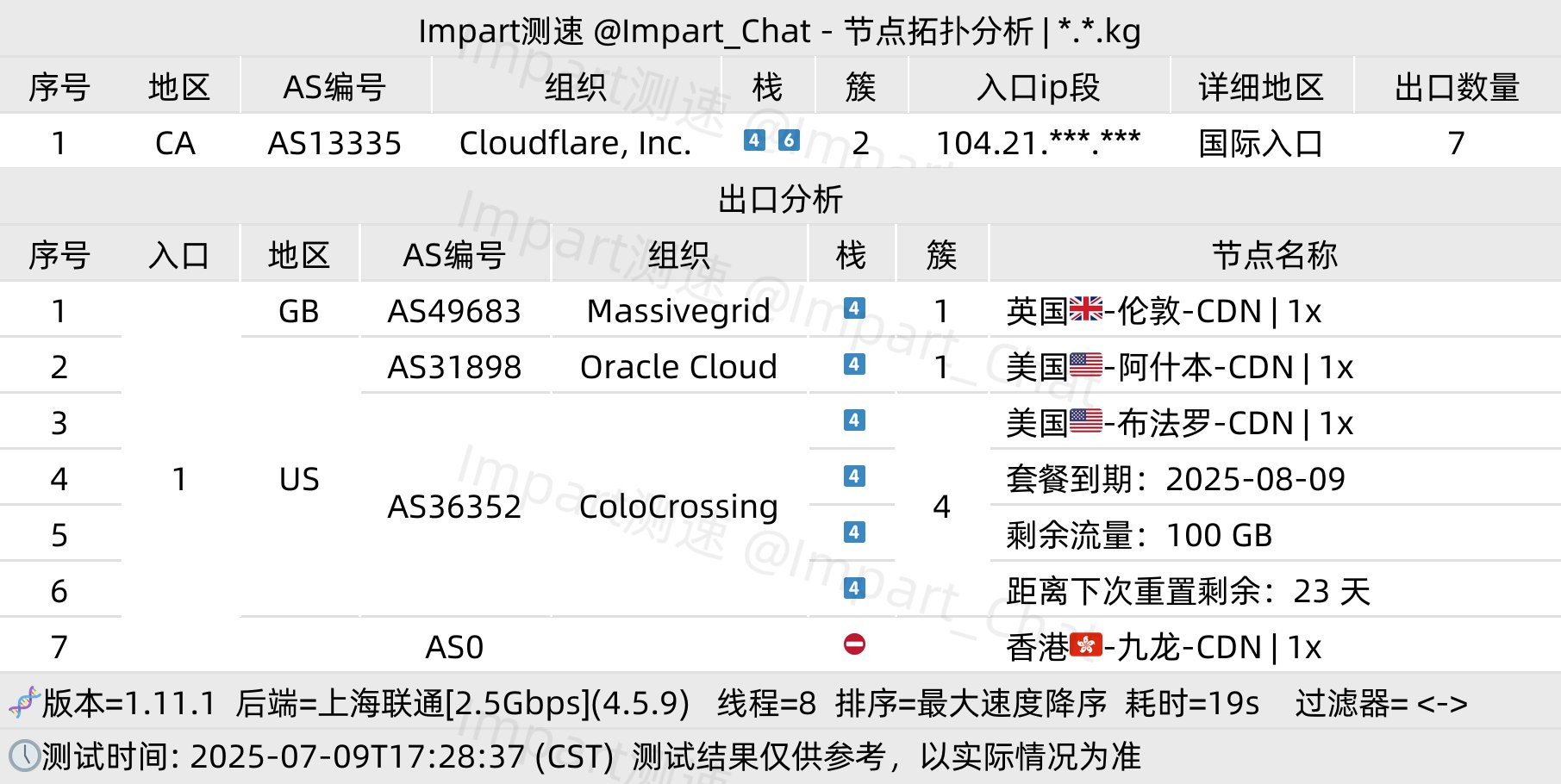The height and width of the screenshot is (784, 1561).
Task: Click the red no-entry icon in AS0 row
Action: point(854,644)
